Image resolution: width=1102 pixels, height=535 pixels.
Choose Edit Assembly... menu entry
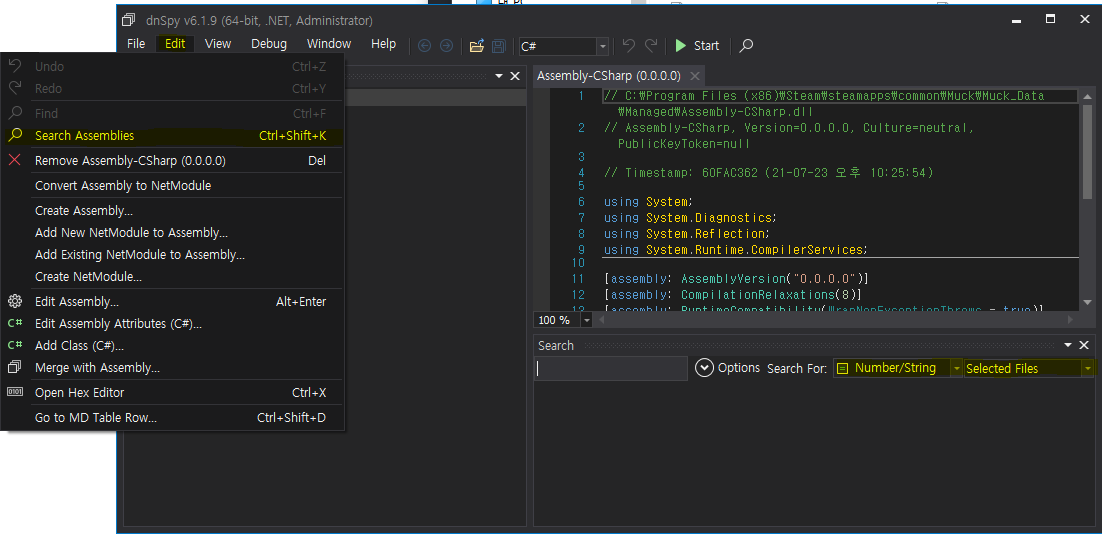173,302
